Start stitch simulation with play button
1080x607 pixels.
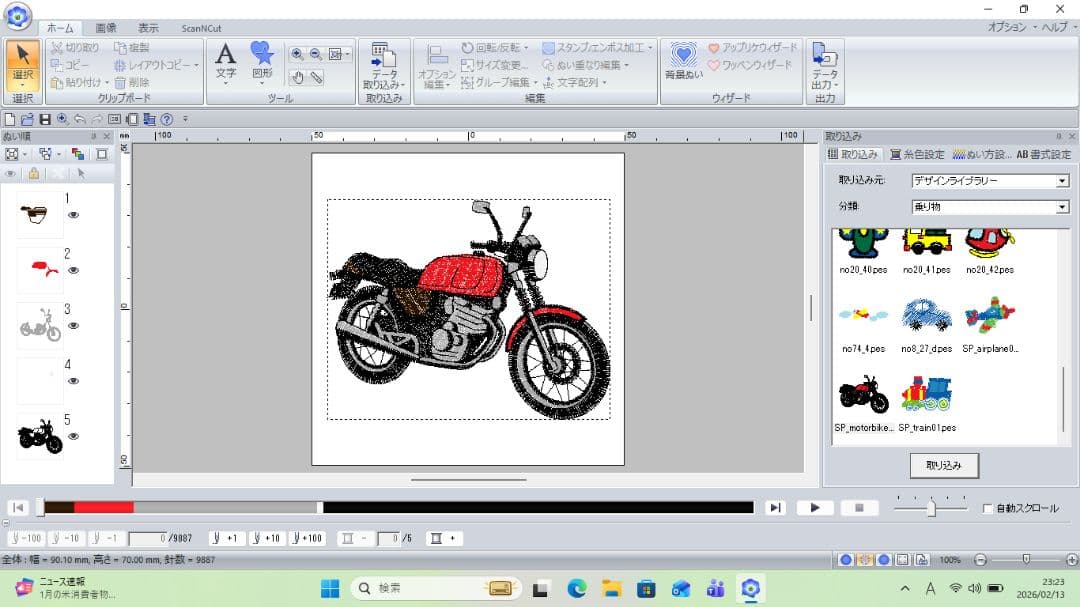pos(815,508)
